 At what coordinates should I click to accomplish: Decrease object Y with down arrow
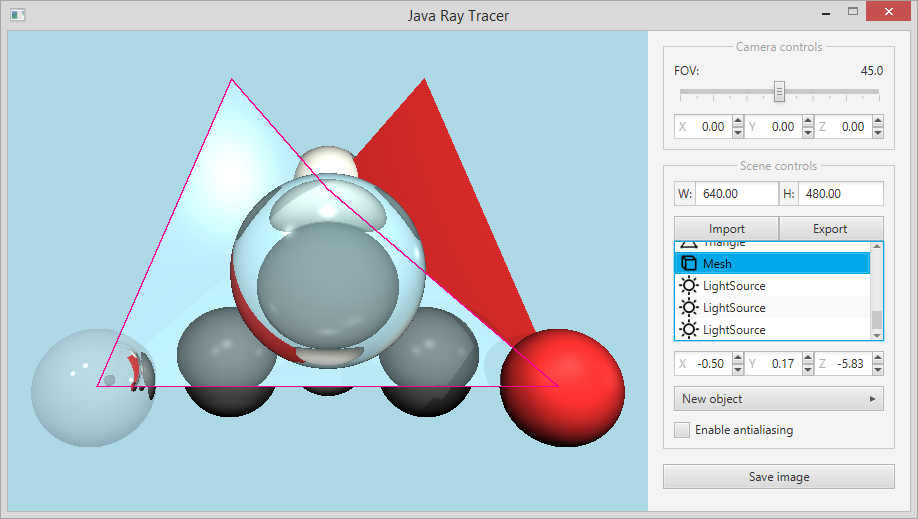(x=808, y=370)
